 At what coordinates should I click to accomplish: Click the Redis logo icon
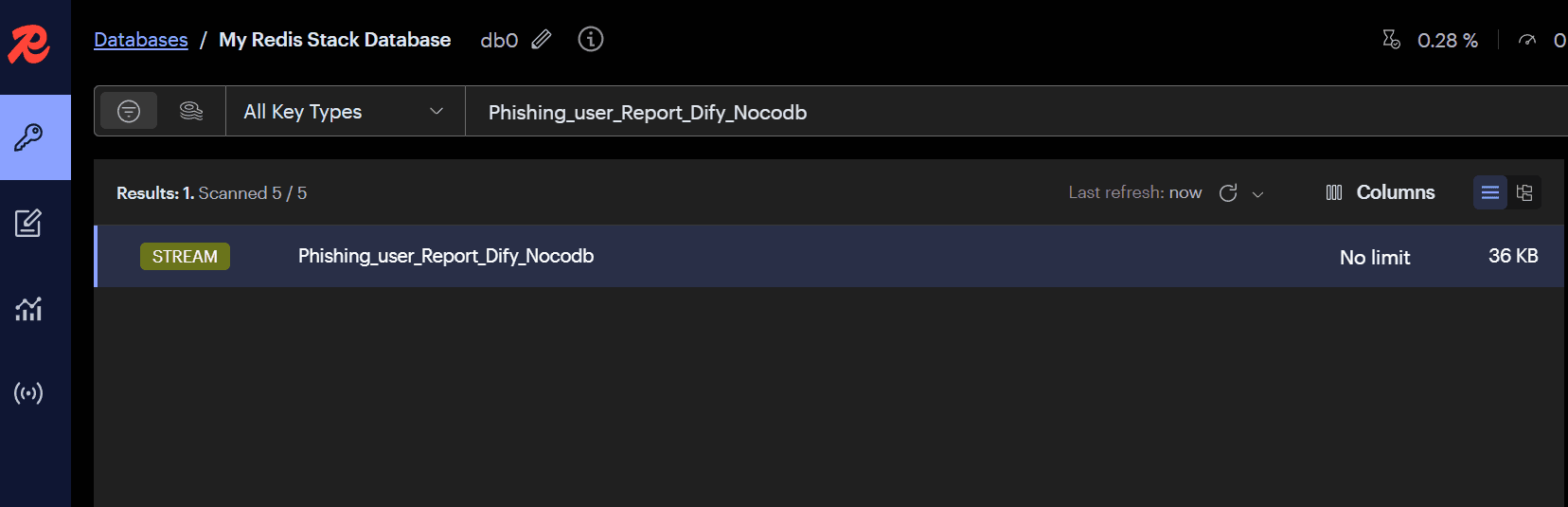[x=28, y=44]
